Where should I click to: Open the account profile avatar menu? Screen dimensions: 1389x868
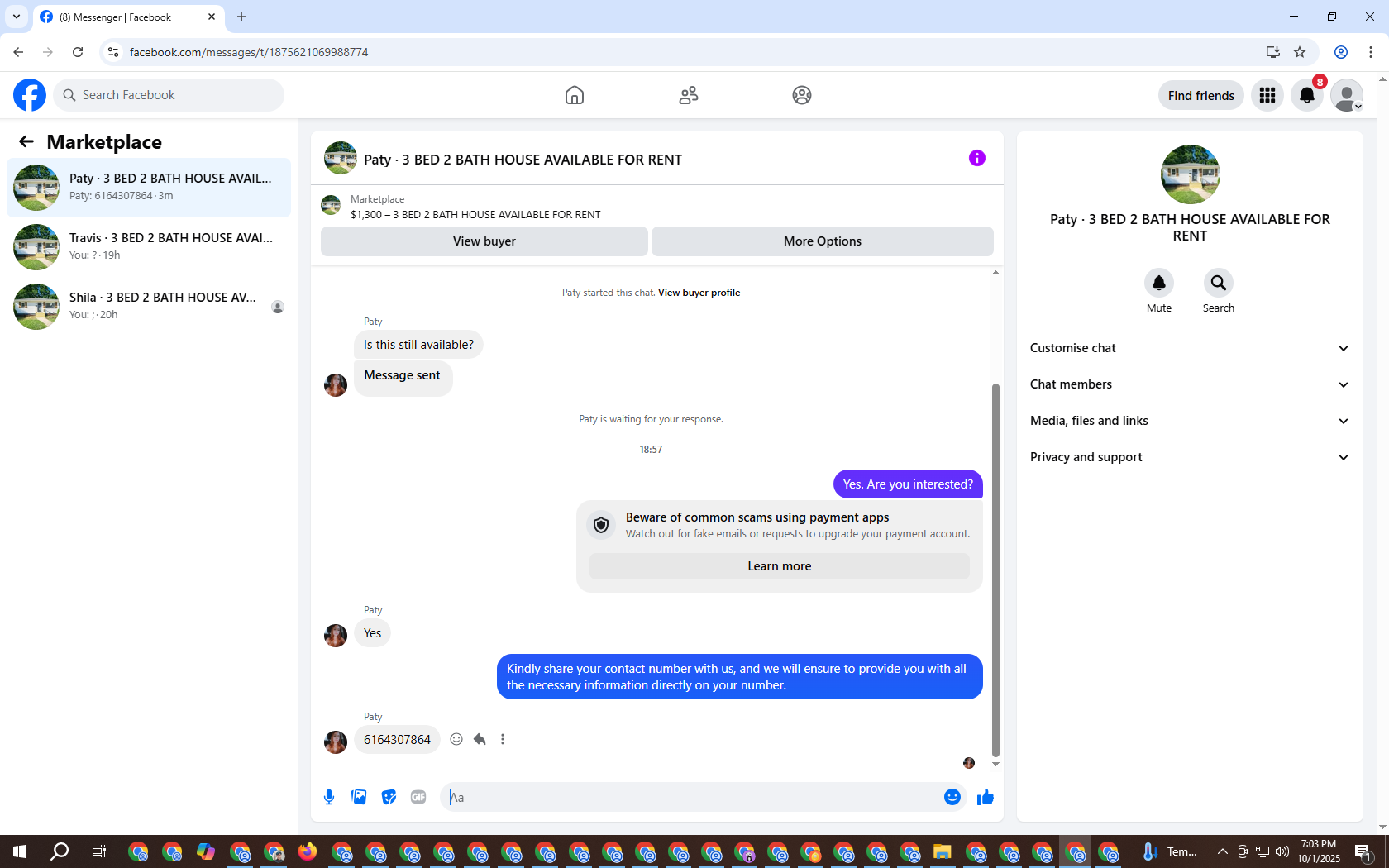click(x=1347, y=95)
